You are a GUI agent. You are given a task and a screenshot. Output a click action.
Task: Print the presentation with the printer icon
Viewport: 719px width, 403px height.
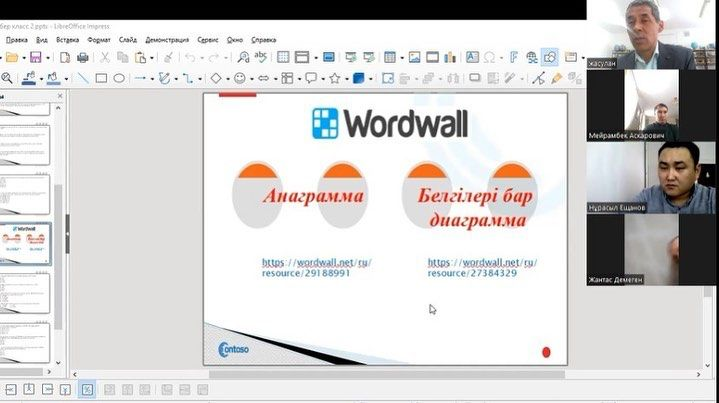click(83, 57)
